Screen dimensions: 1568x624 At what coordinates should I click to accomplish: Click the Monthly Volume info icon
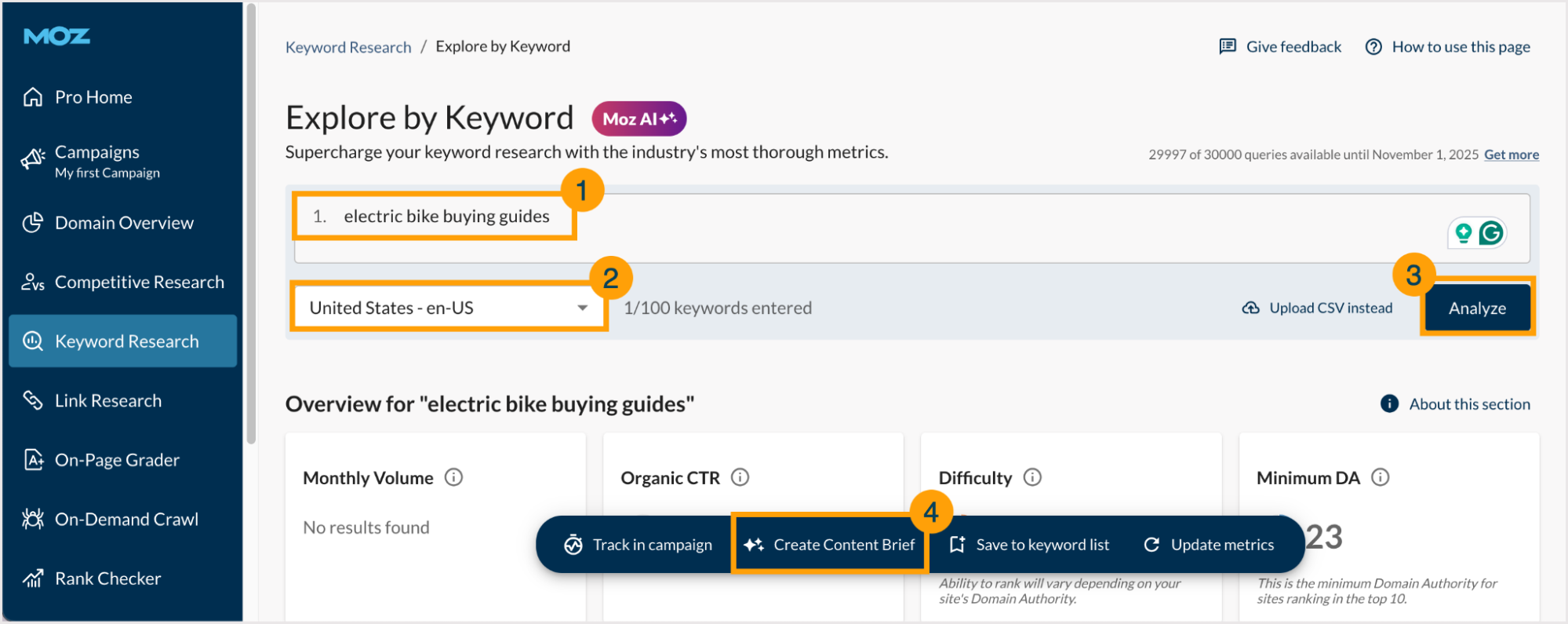(x=453, y=477)
